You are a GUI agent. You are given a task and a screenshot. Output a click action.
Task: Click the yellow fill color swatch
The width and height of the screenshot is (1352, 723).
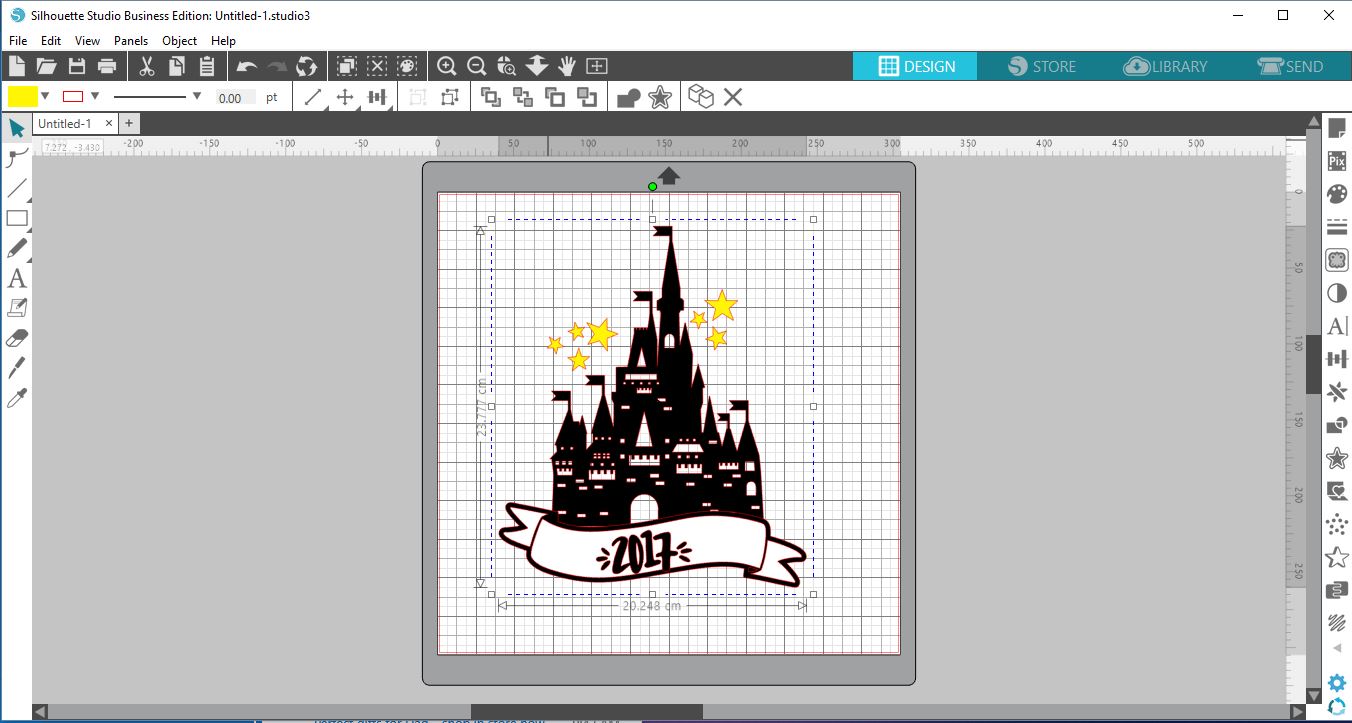tap(22, 97)
